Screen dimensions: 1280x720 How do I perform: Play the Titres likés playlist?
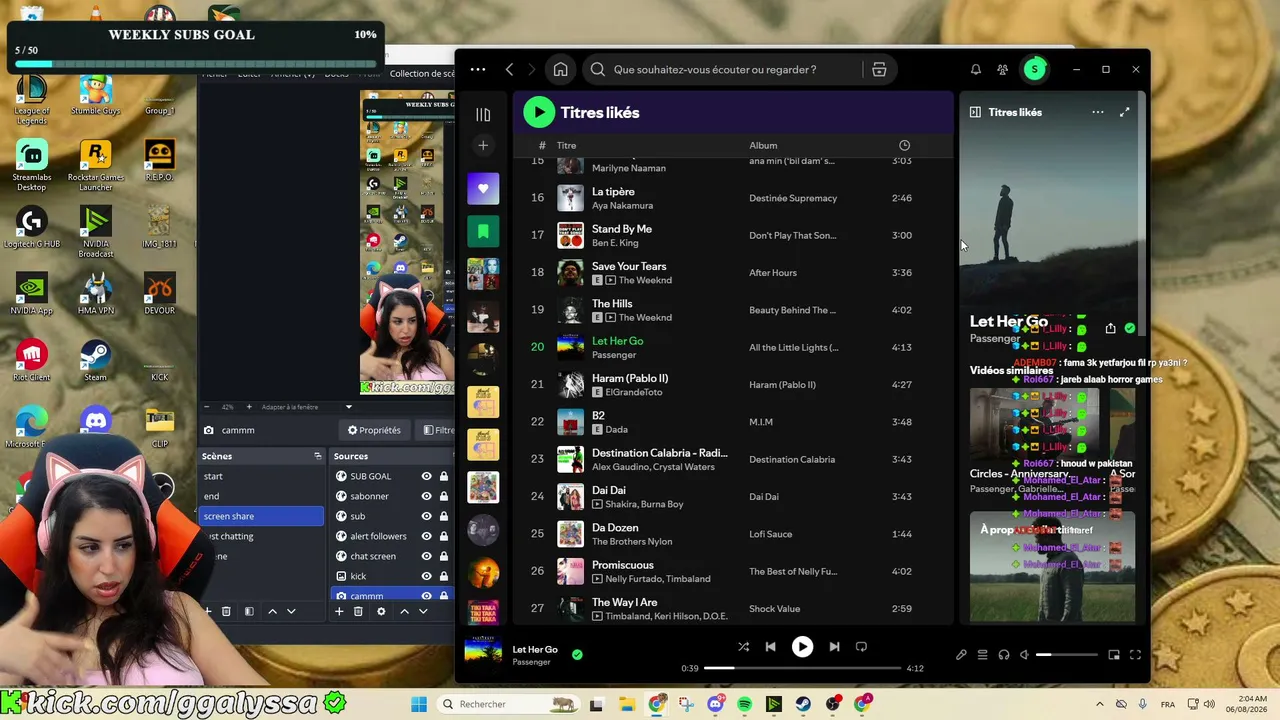coord(539,112)
